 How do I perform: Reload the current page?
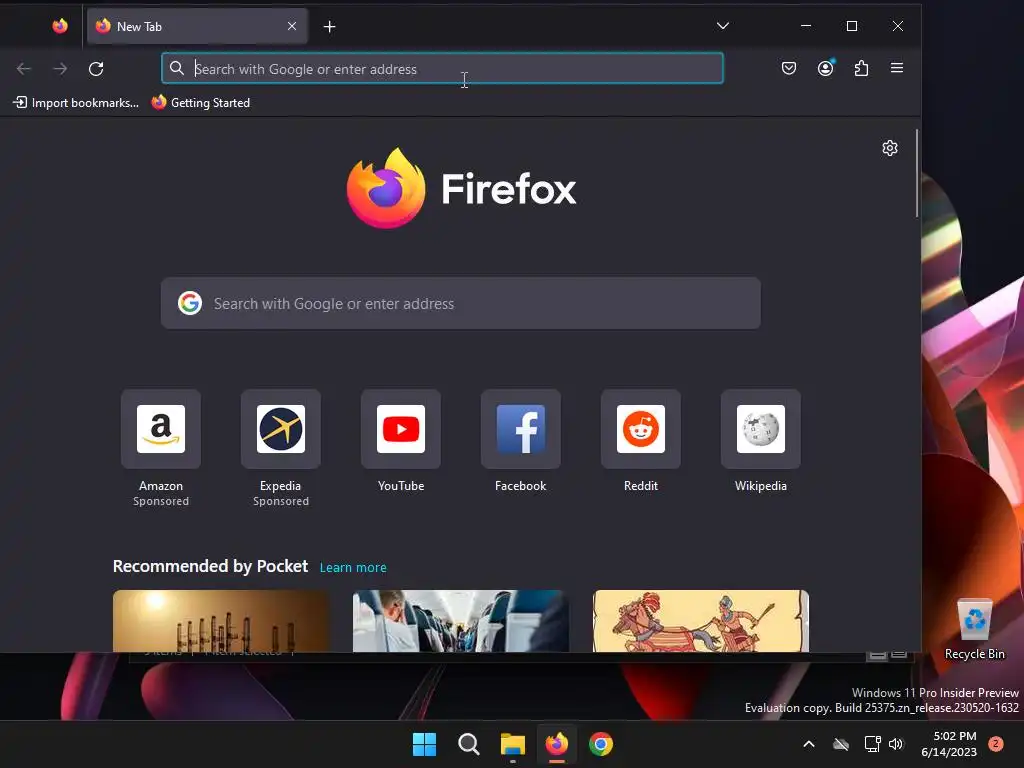tap(96, 69)
